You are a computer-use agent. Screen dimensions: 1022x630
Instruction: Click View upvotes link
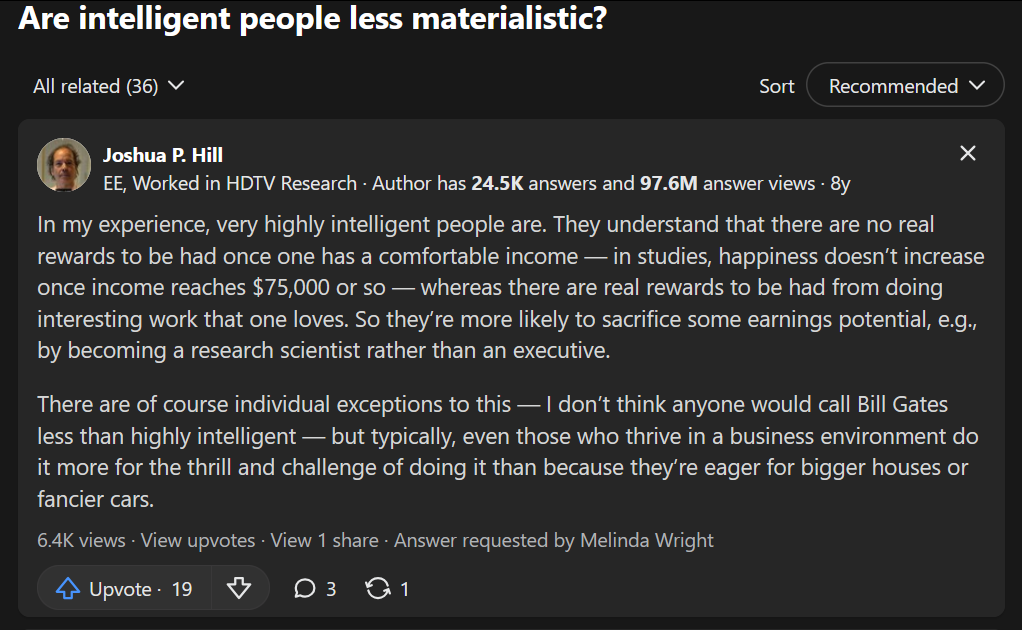tap(198, 540)
